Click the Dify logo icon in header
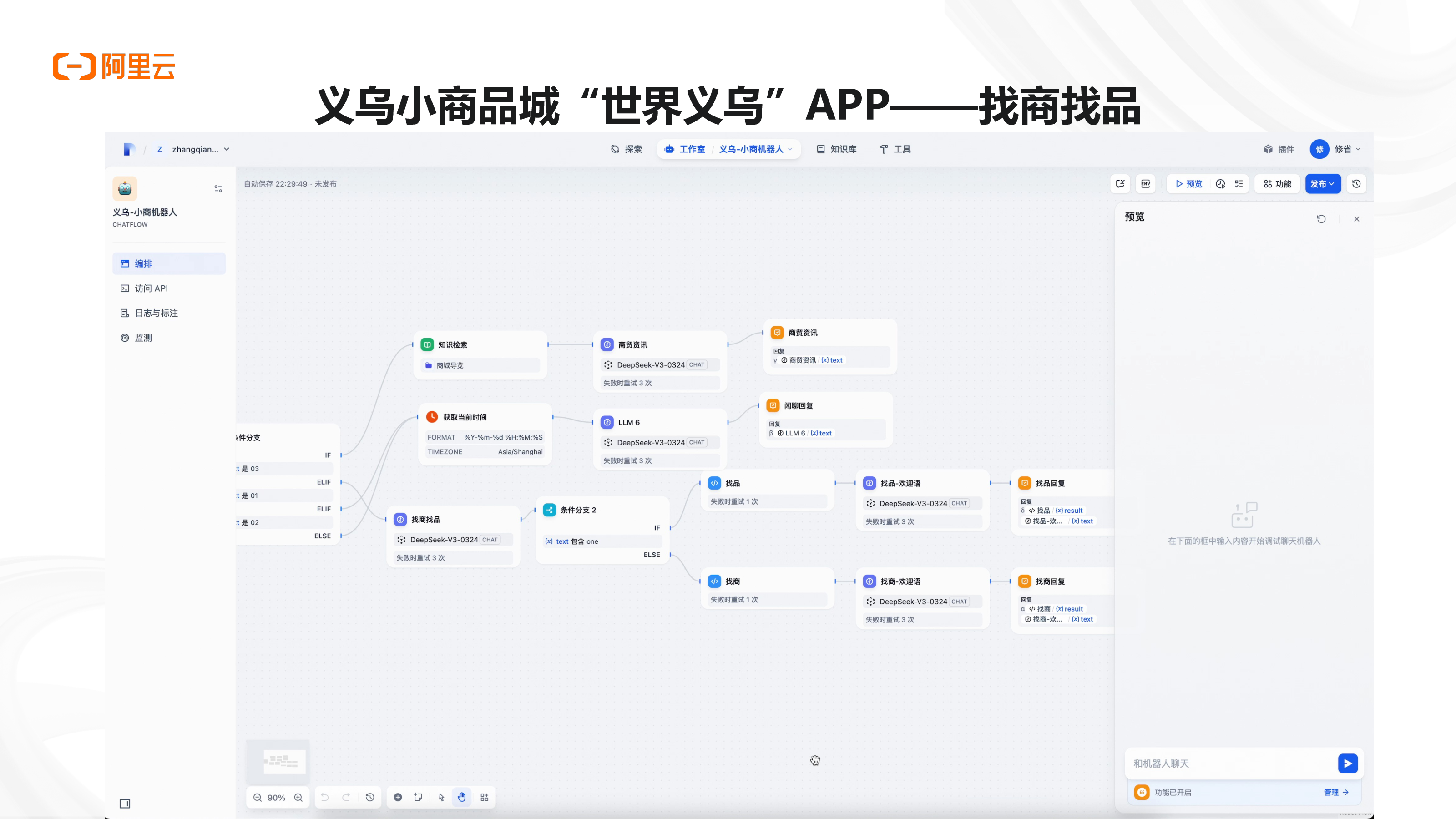Image resolution: width=1456 pixels, height=819 pixels. [x=129, y=149]
